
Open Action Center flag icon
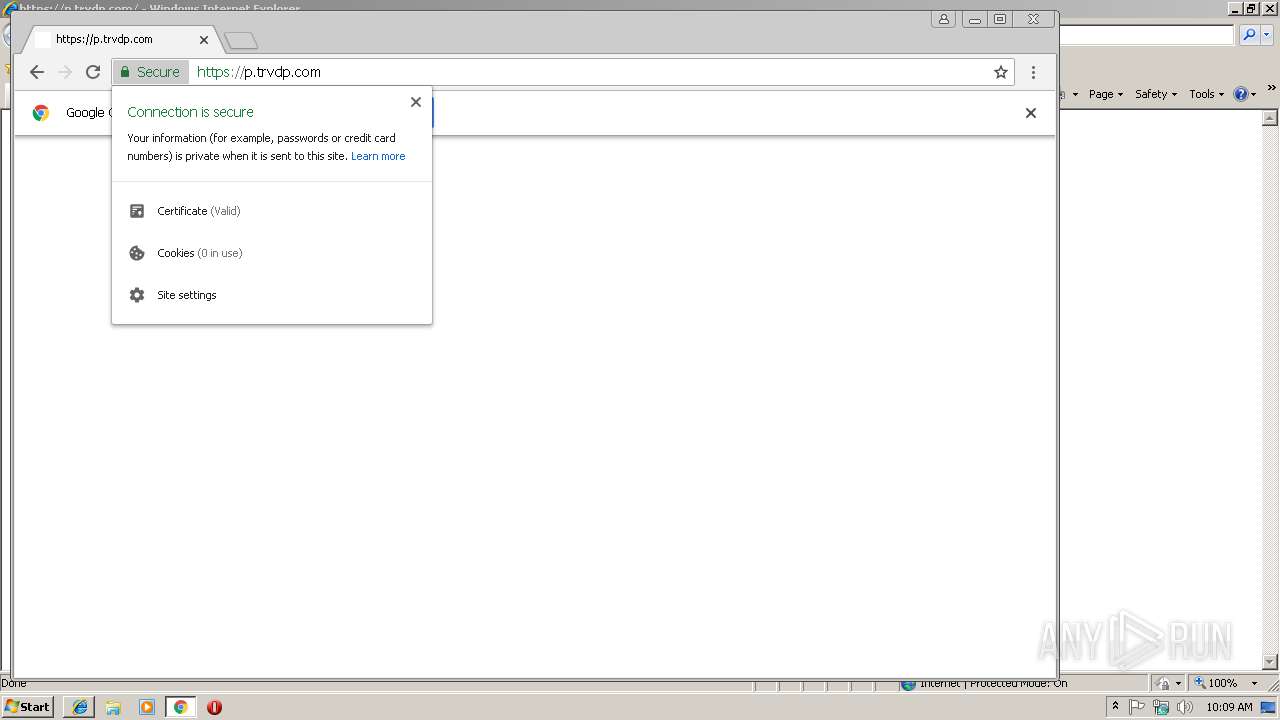coord(1137,707)
